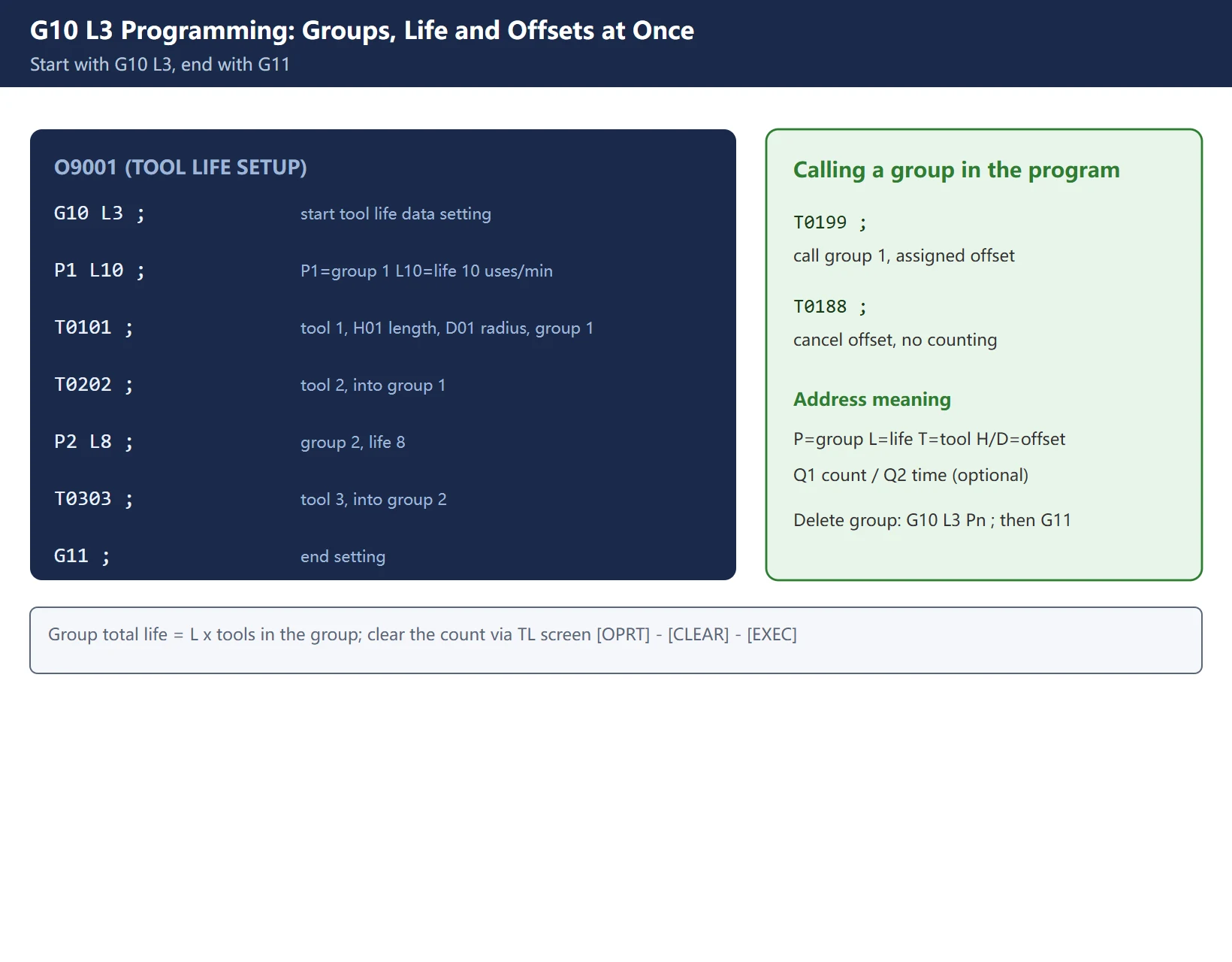Click the code line 'T0202 ;'

tap(94, 385)
